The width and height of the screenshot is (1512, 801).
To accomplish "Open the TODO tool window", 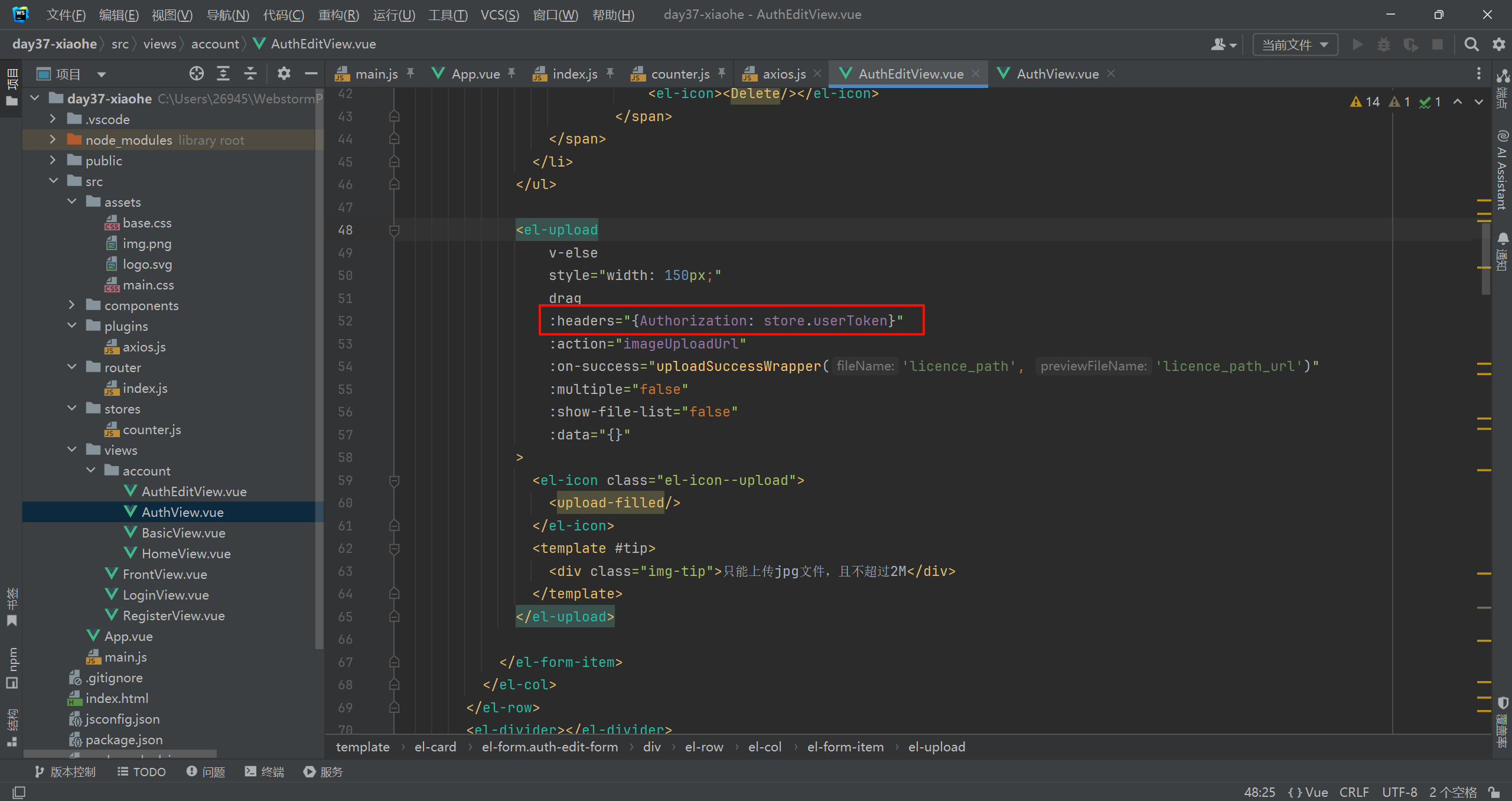I will pyautogui.click(x=142, y=772).
